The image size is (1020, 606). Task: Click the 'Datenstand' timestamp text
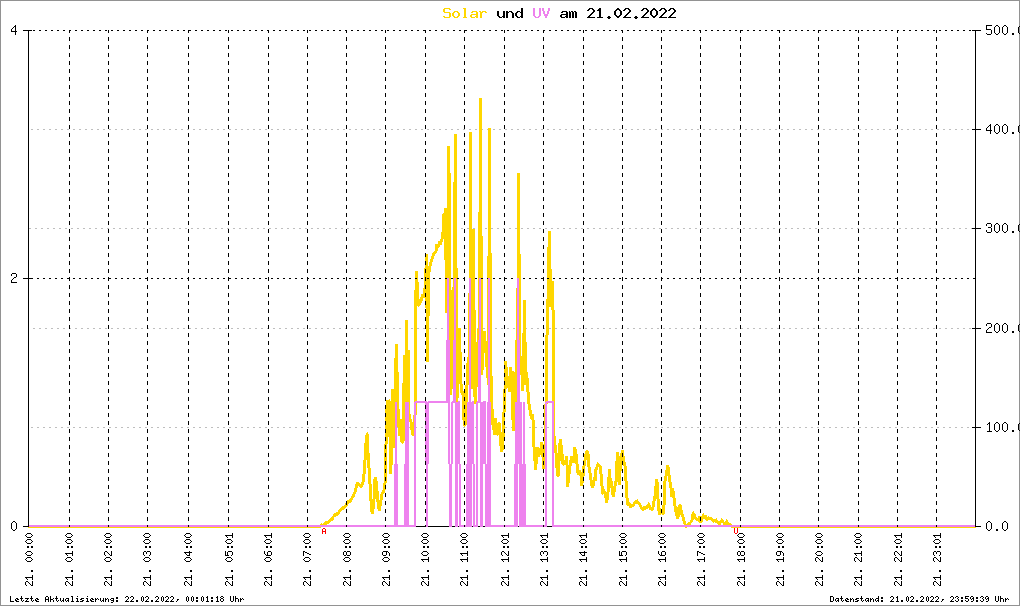click(x=919, y=599)
